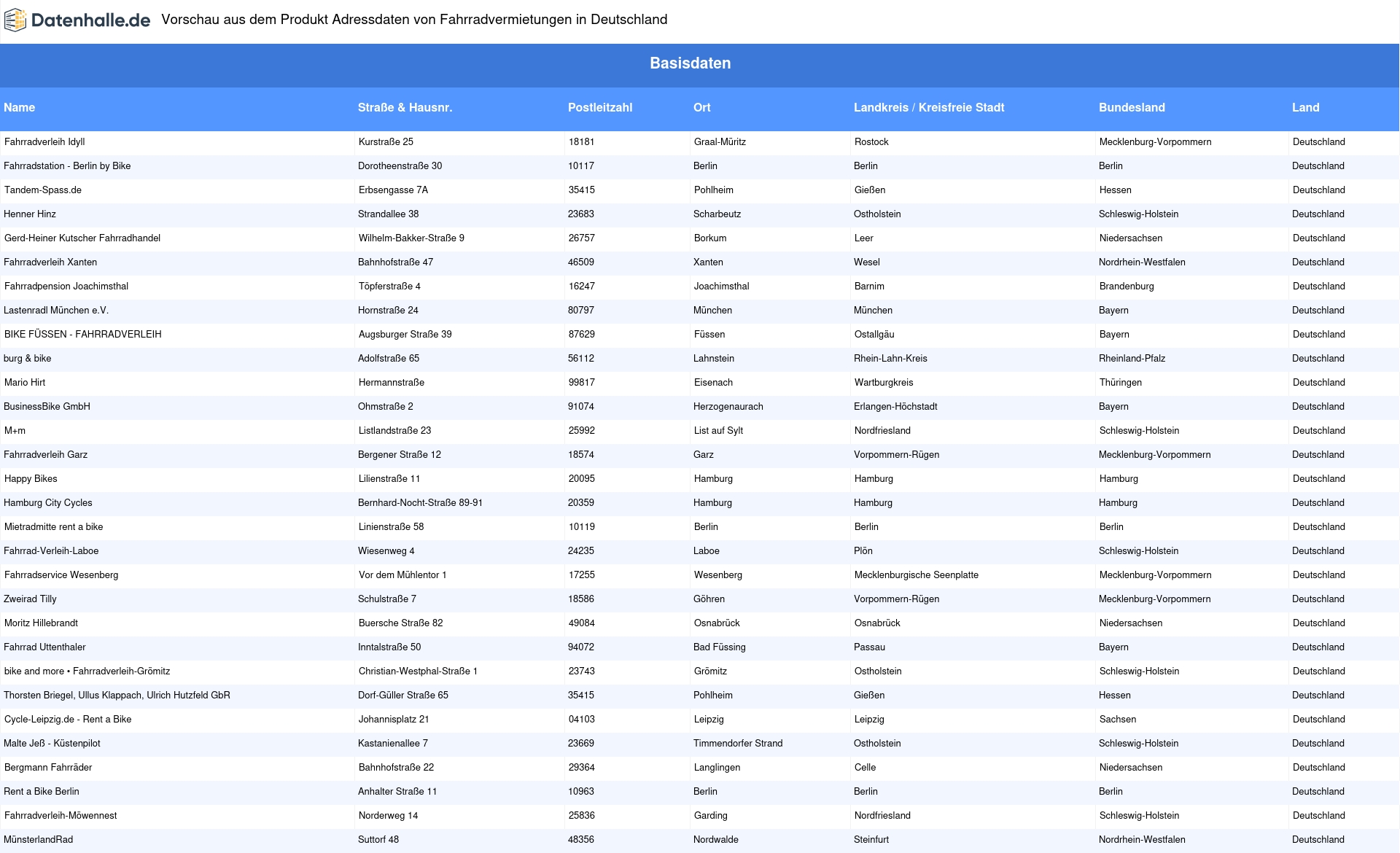Select the burg & bike entry
This screenshot has width=1400, height=853.
(28, 359)
